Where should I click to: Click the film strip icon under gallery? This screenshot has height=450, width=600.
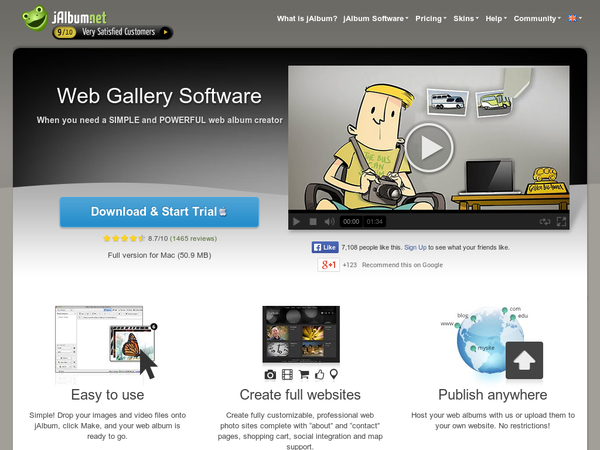click(287, 375)
